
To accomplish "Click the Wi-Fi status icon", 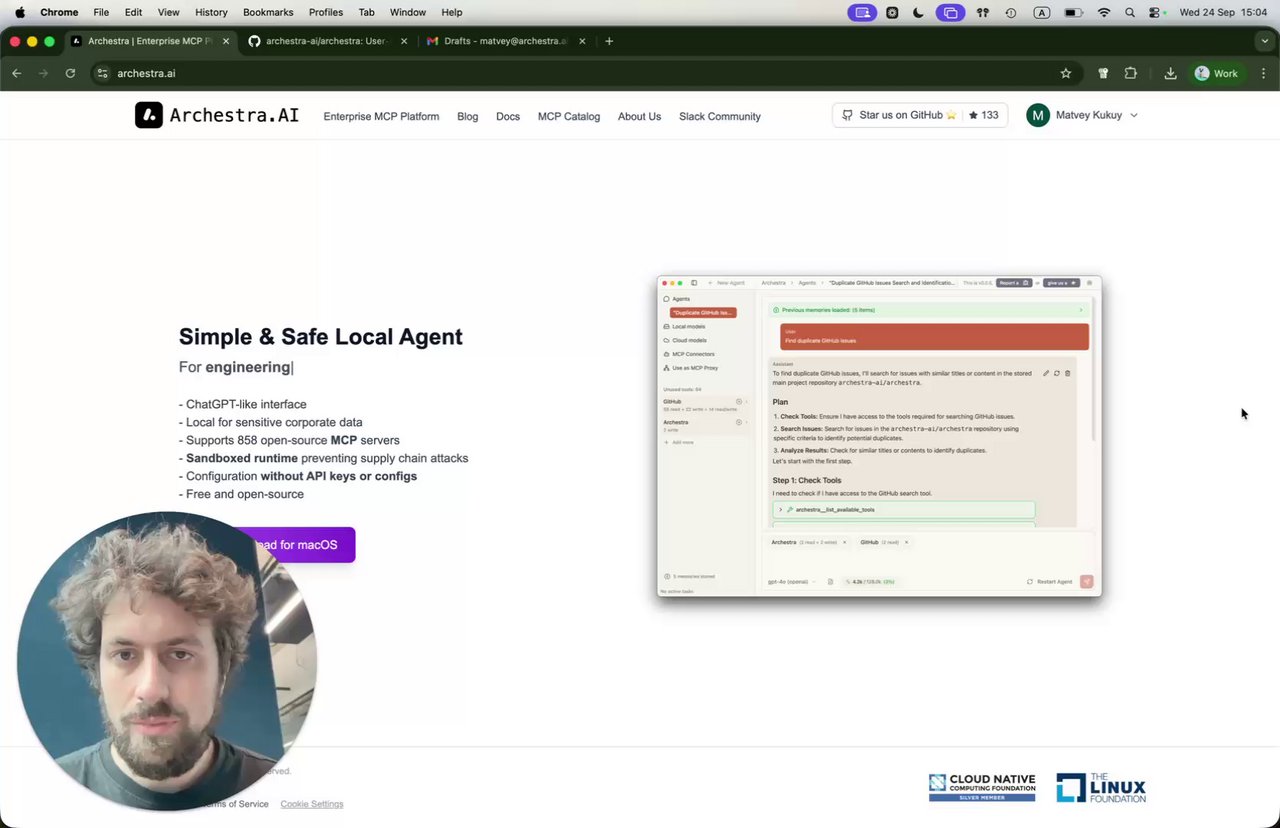I will tap(1104, 12).
